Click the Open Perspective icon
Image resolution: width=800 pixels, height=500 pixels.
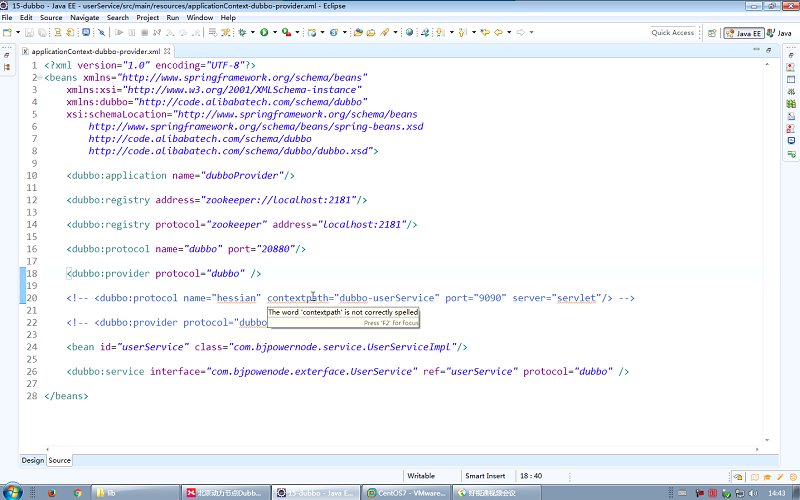(710, 33)
